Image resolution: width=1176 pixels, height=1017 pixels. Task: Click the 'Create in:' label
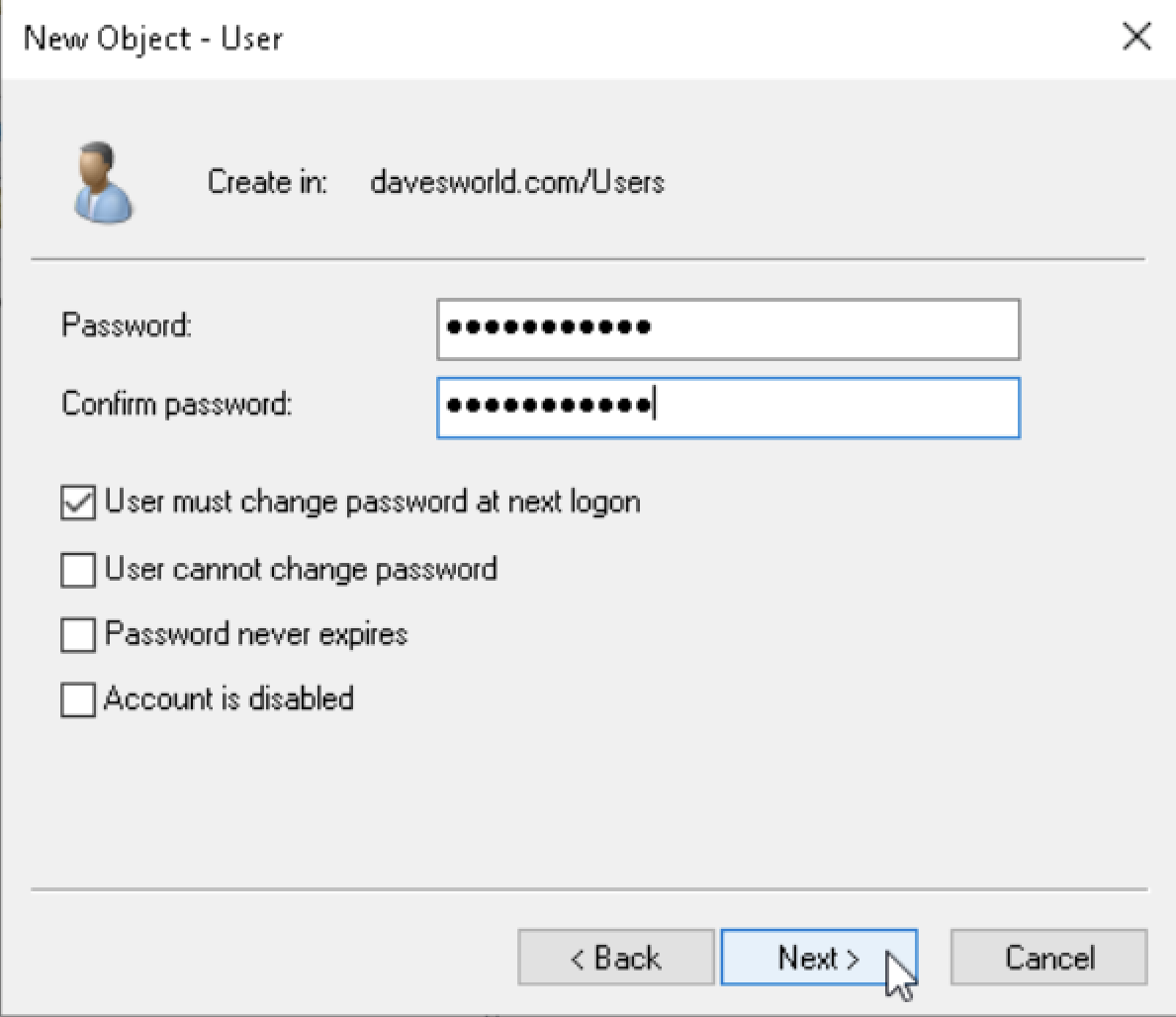[268, 182]
